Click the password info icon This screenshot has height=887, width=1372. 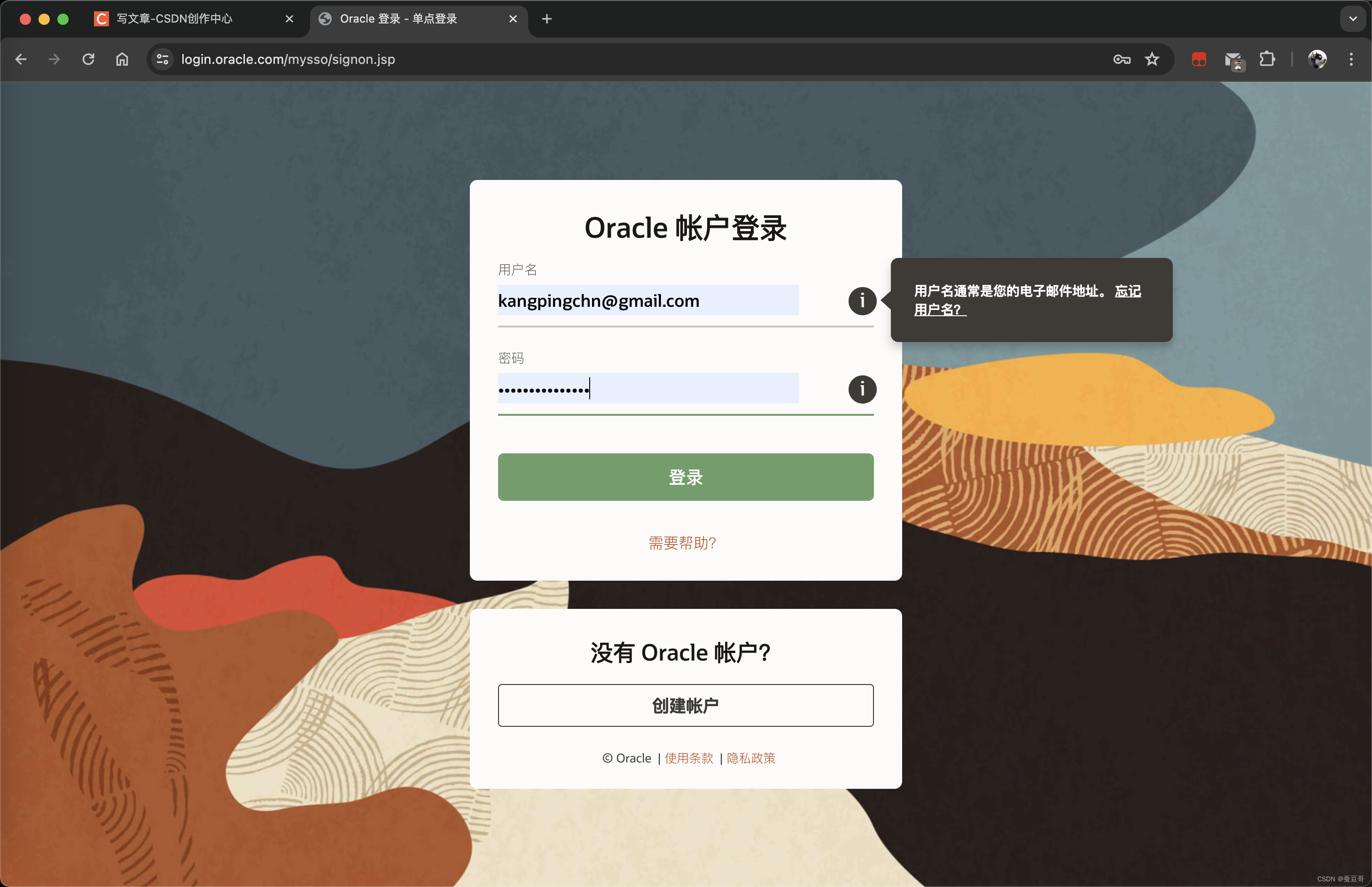pos(862,389)
